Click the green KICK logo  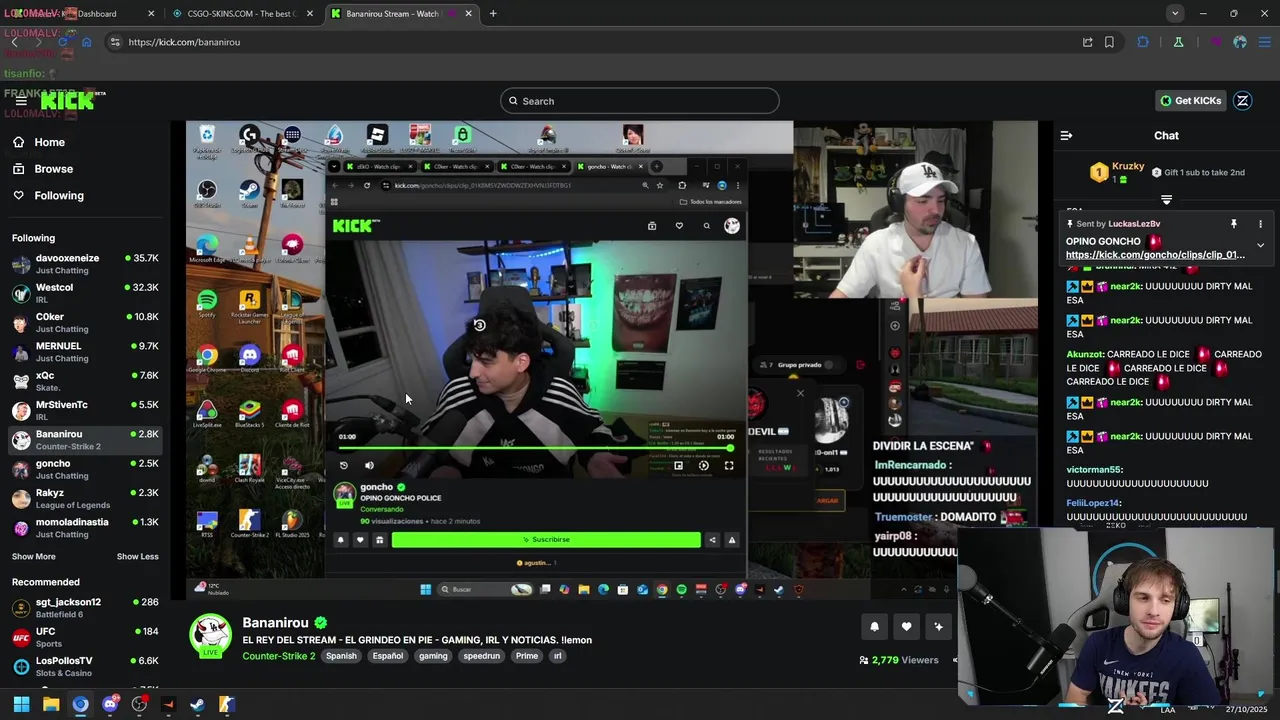(68, 101)
